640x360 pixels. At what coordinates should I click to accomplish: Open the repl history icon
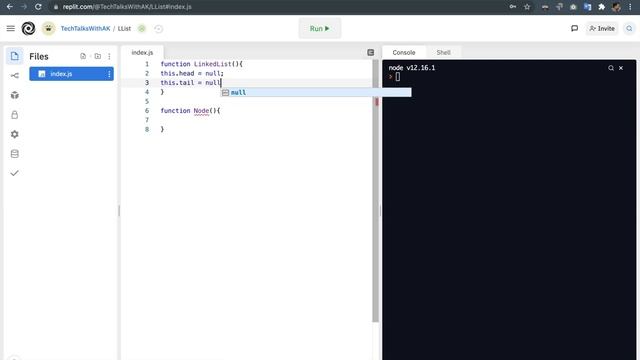(158, 29)
